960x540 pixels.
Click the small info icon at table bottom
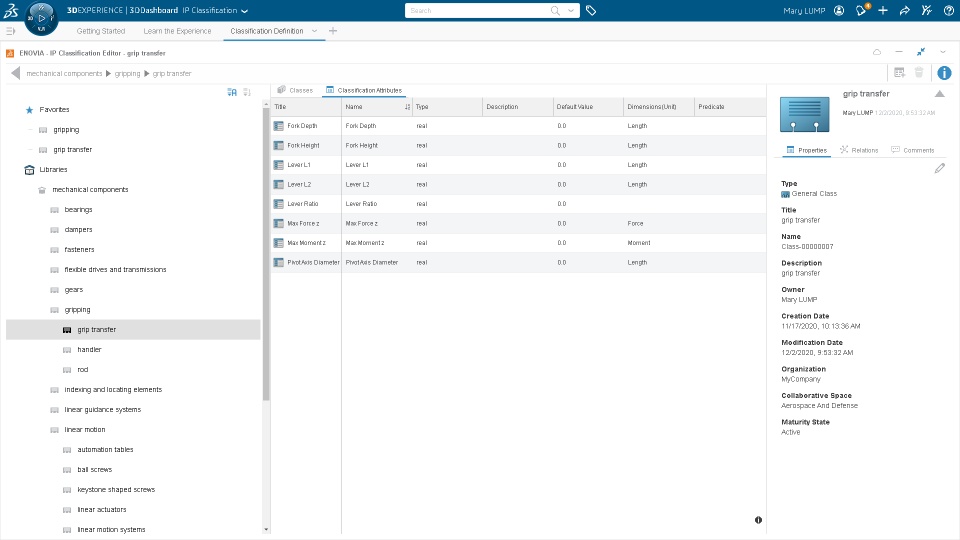click(x=758, y=520)
